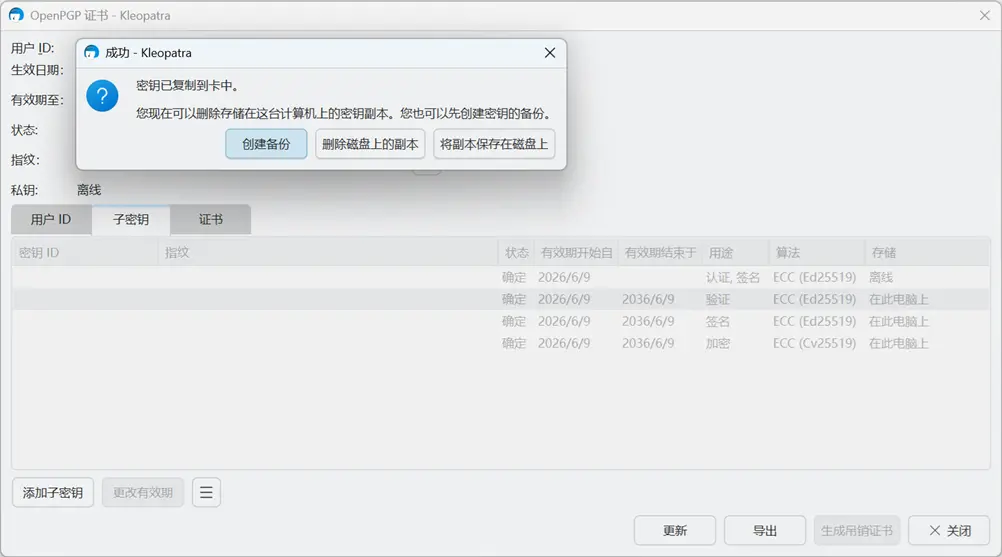
Task: Click Kleopatra logo in OpenPGP 证书 title bar
Action: 16,15
